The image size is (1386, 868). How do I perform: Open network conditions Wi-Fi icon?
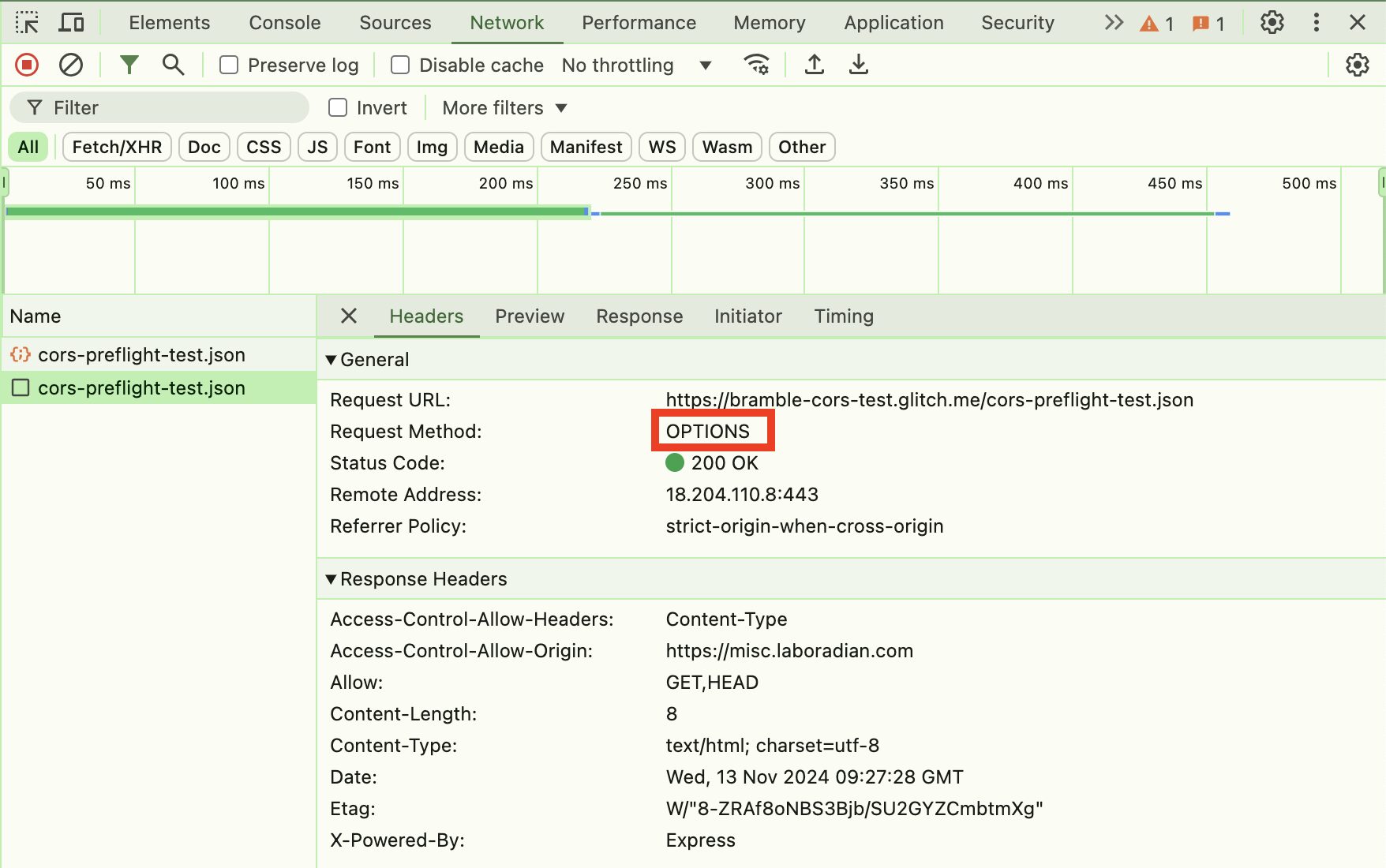click(x=756, y=65)
